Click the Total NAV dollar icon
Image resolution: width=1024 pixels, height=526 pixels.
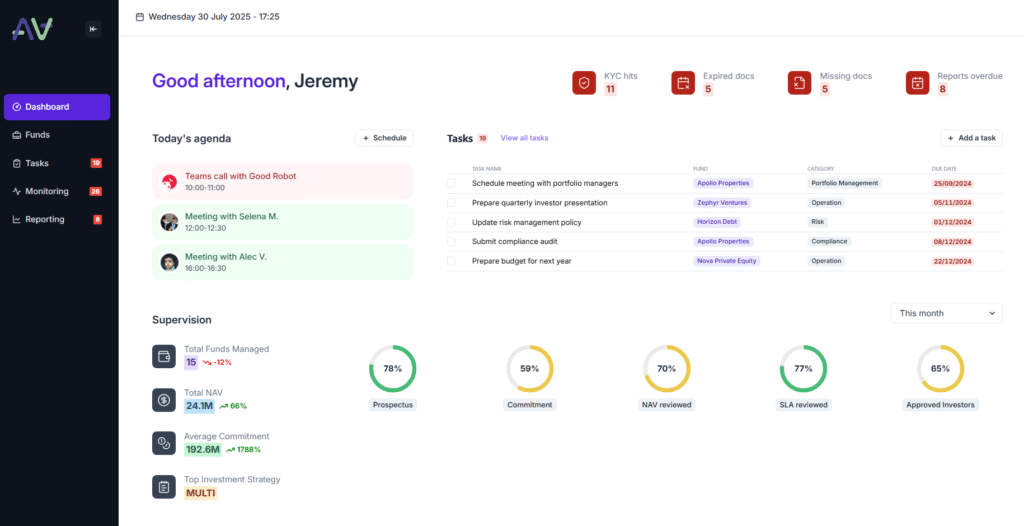point(164,400)
